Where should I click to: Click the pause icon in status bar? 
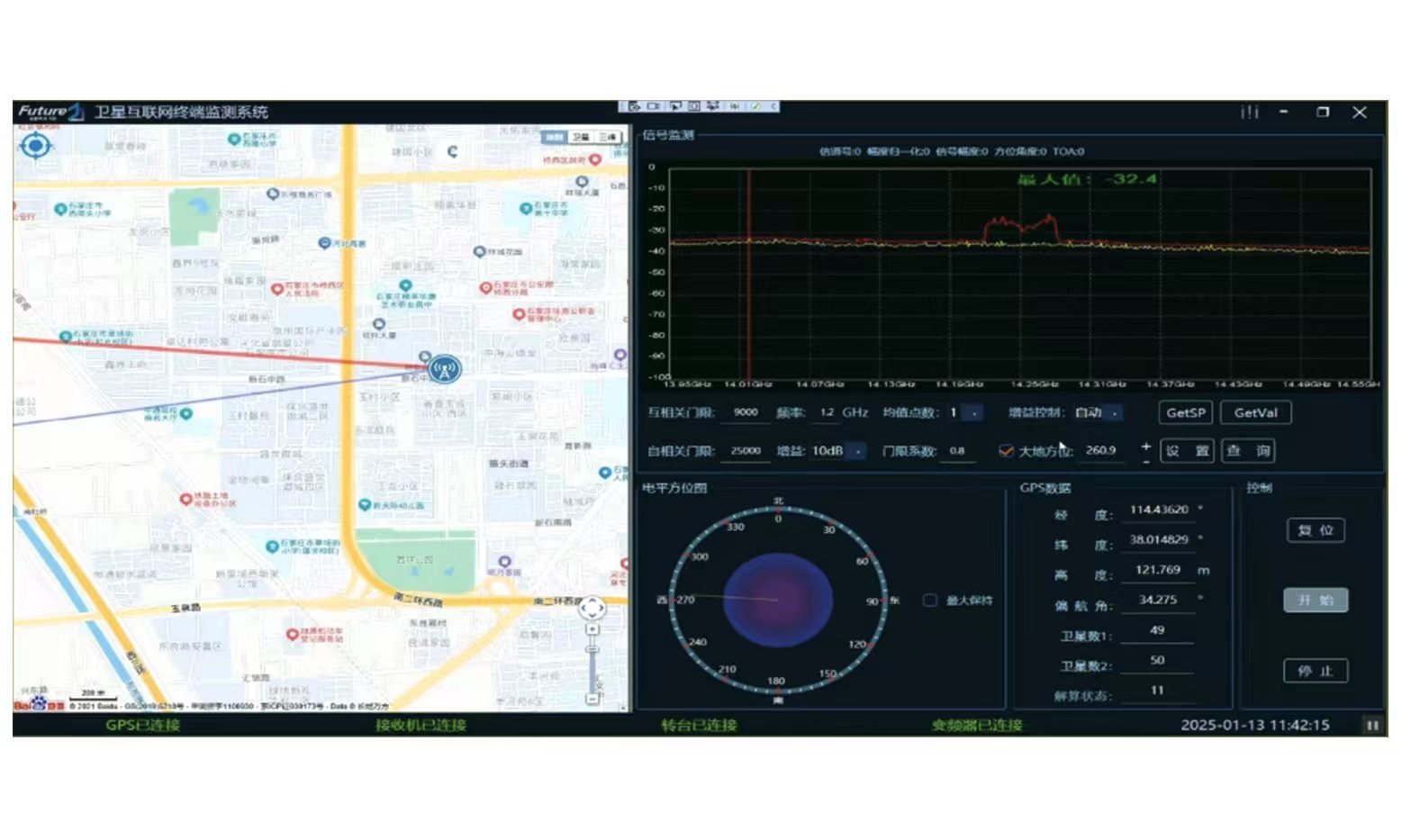[1372, 725]
